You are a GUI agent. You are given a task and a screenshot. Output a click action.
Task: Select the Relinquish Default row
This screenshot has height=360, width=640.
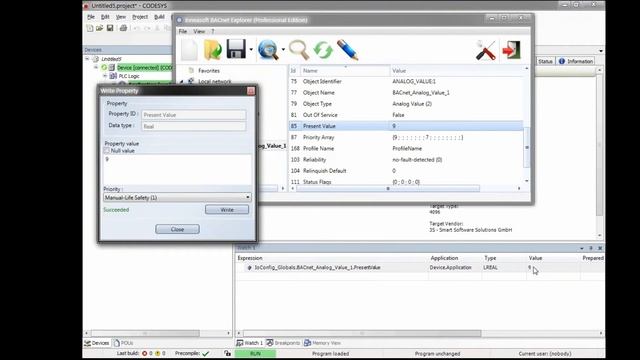click(406, 171)
